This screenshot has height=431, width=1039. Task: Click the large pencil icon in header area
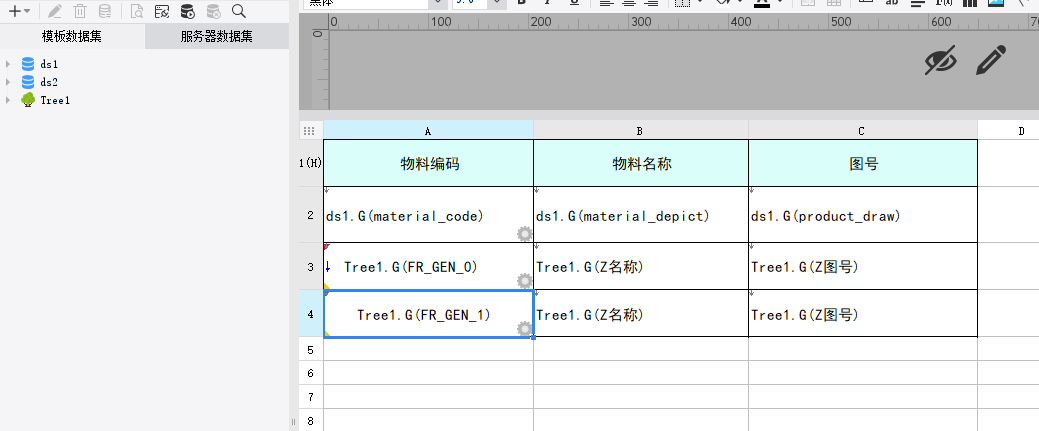(x=989, y=61)
